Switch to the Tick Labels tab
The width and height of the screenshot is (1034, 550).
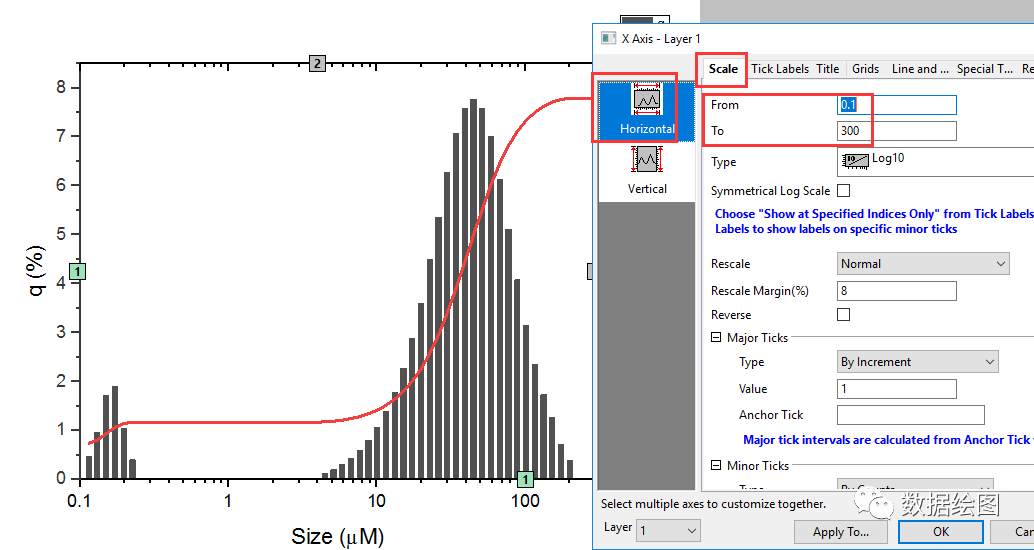coord(779,69)
